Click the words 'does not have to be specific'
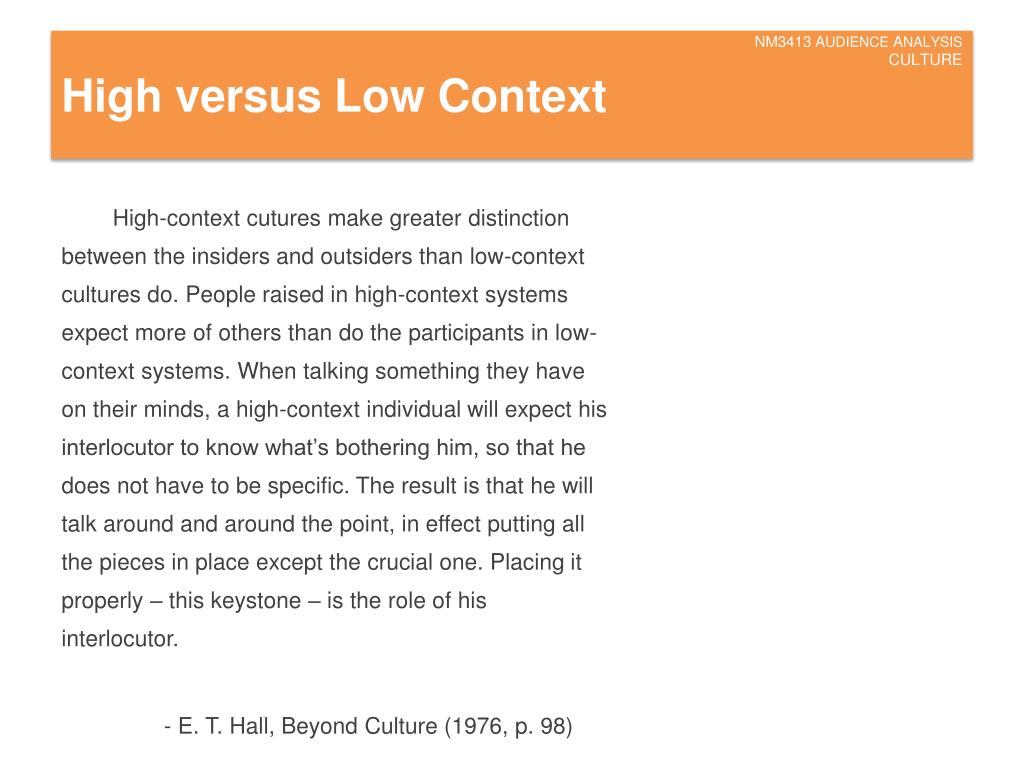Viewport: 1024px width, 768px height. [x=204, y=486]
